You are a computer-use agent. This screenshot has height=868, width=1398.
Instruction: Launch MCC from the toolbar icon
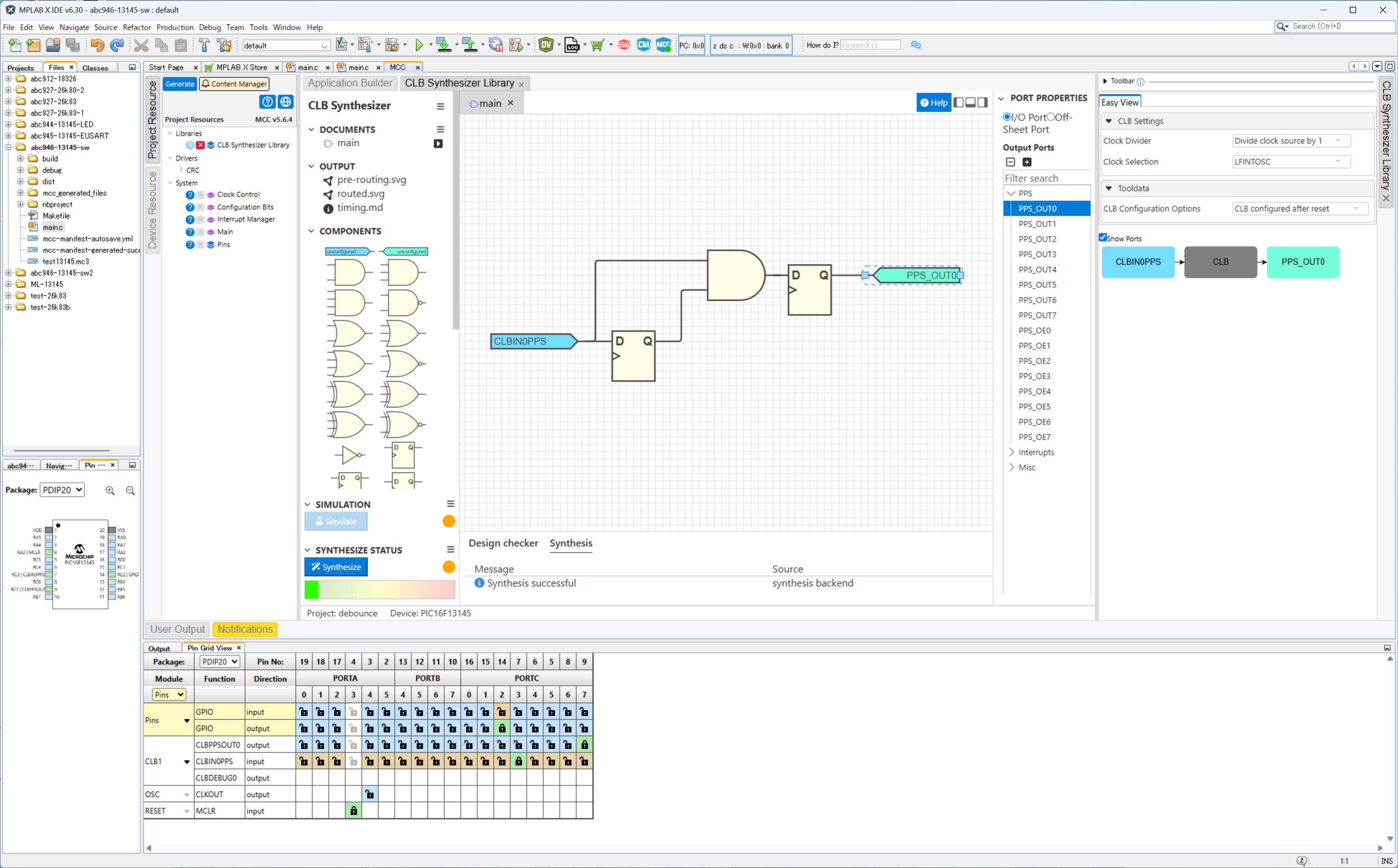click(x=663, y=45)
